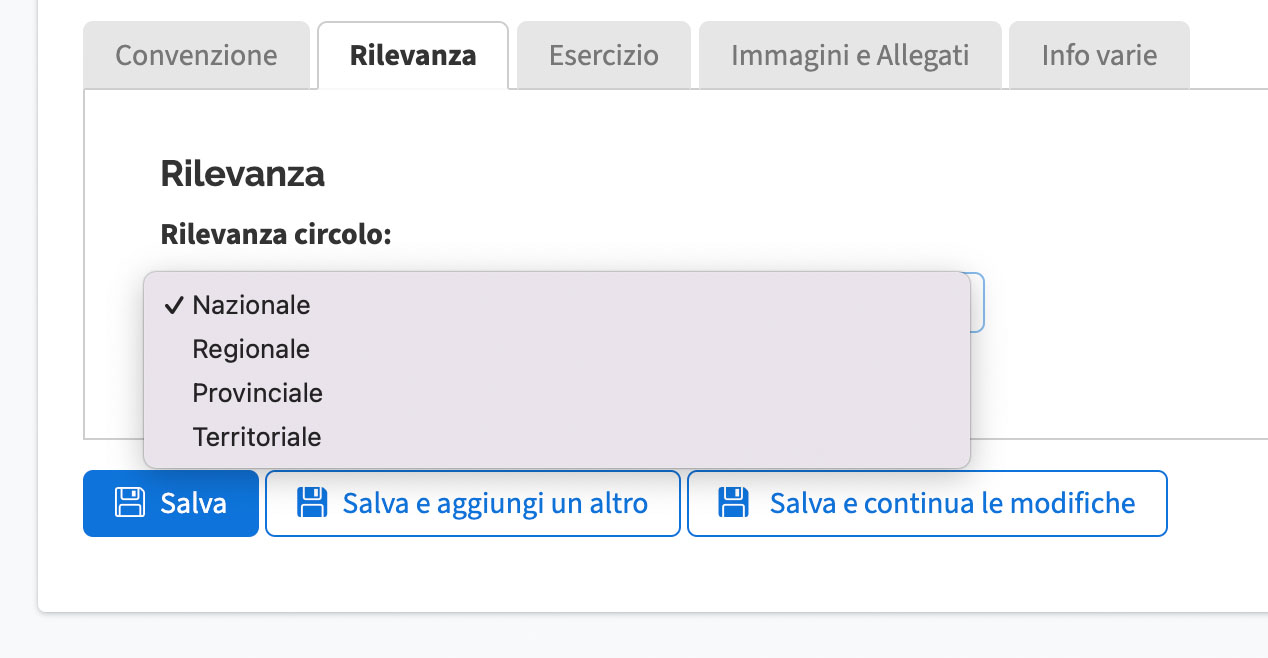Open the Info varie tab
The image size is (1268, 658).
1099,55
